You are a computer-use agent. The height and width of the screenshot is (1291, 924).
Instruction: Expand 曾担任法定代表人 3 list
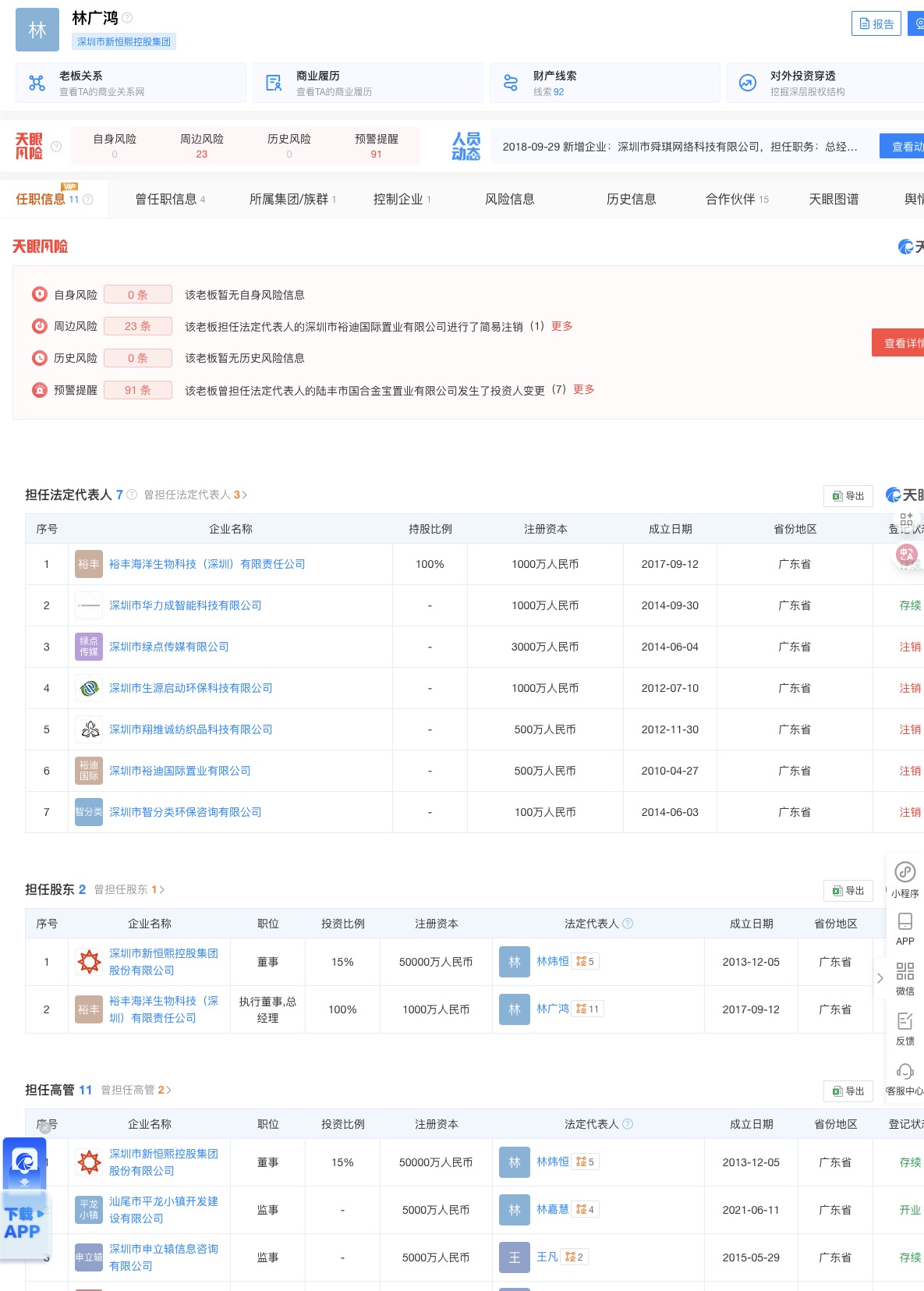click(195, 495)
